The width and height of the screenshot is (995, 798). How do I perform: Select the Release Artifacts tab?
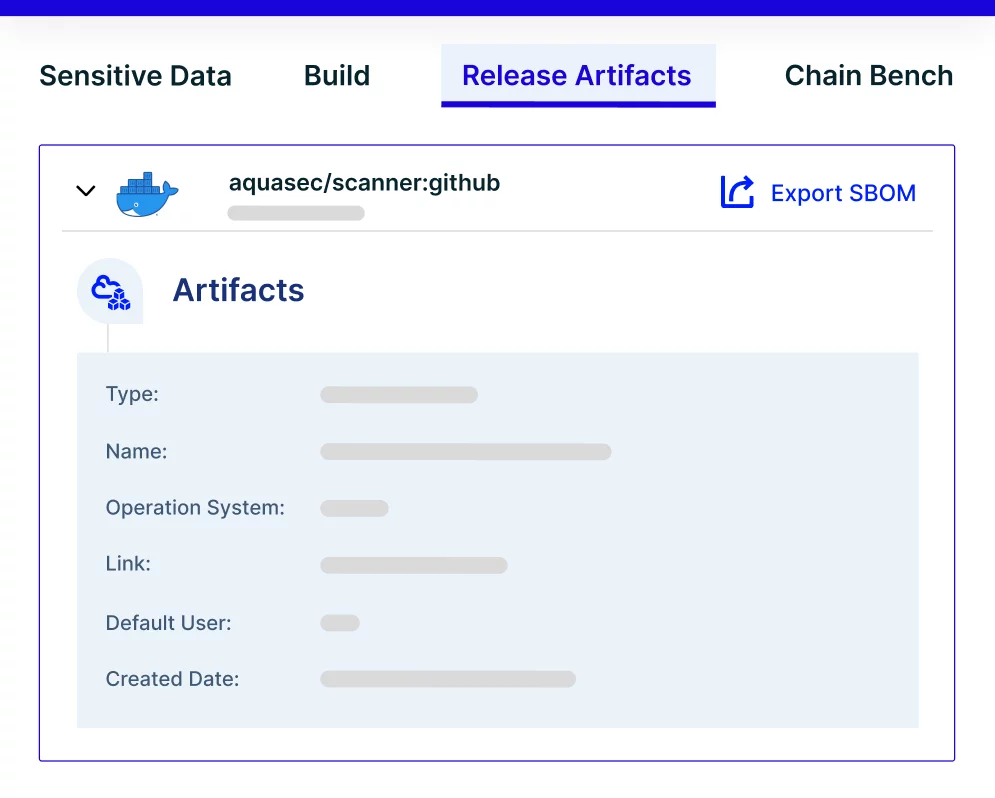click(x=577, y=76)
